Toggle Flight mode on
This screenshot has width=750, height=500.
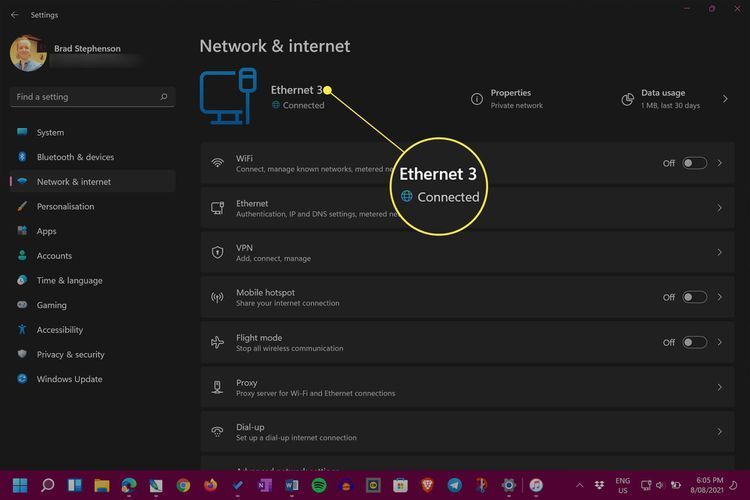[694, 342]
